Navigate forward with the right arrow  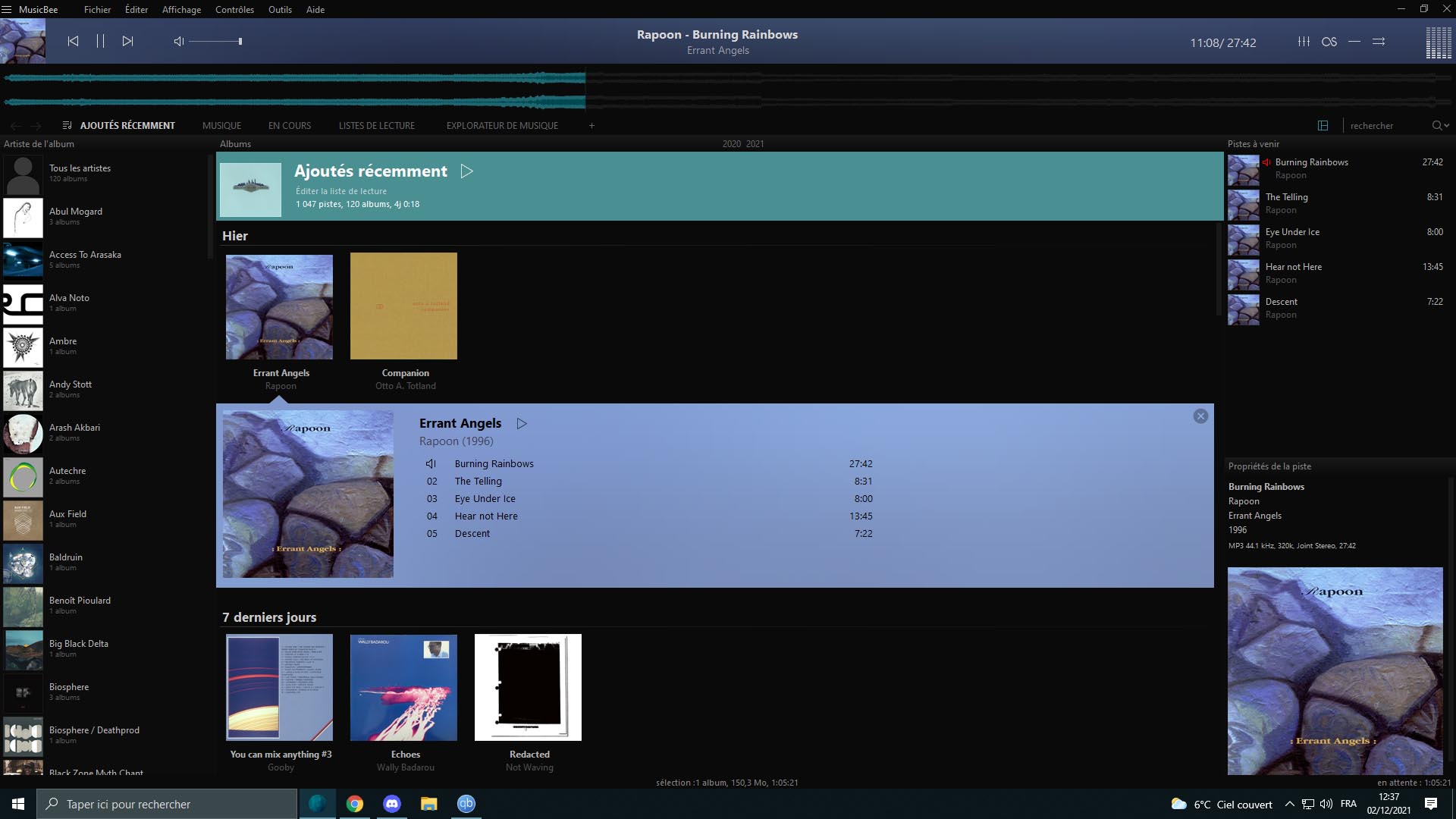pyautogui.click(x=36, y=126)
